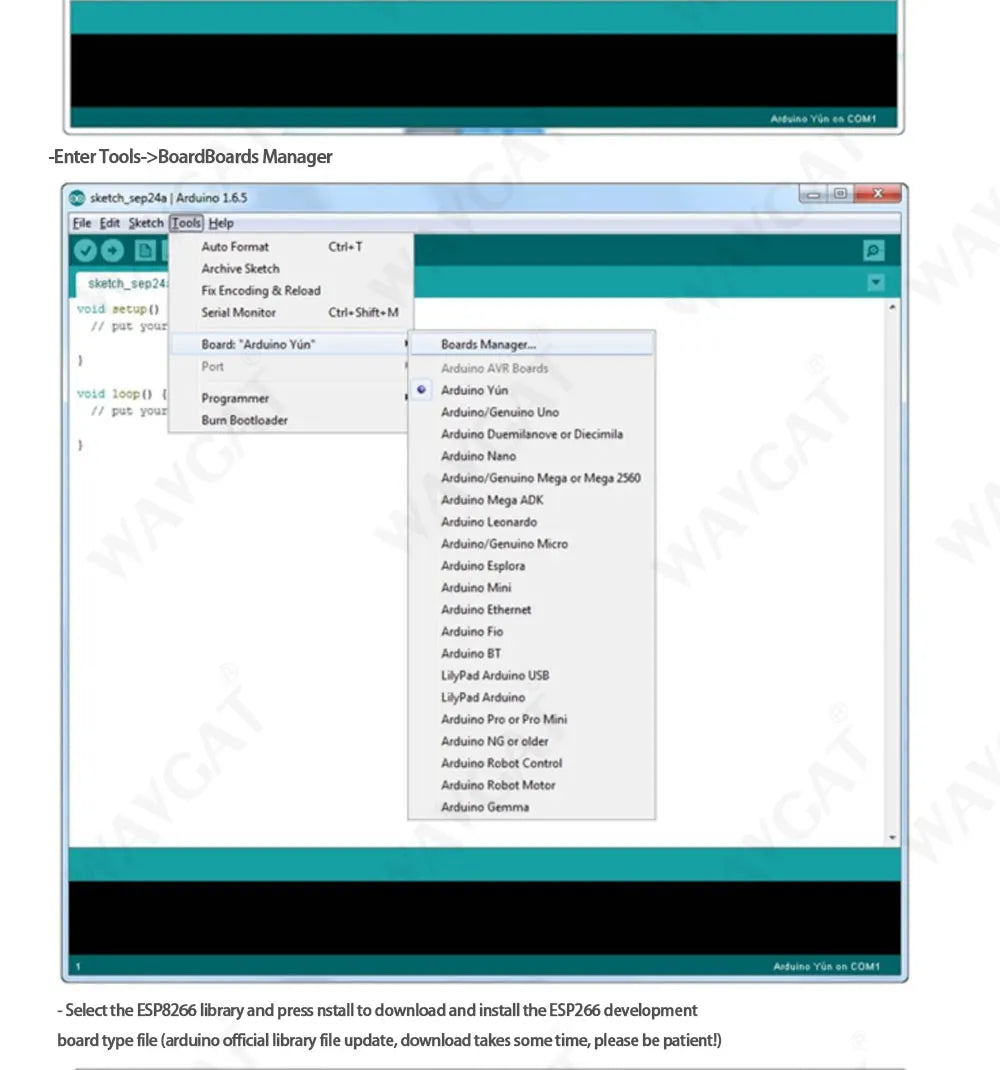Minimize the Arduino window
The width and height of the screenshot is (1000, 1070).
point(813,194)
